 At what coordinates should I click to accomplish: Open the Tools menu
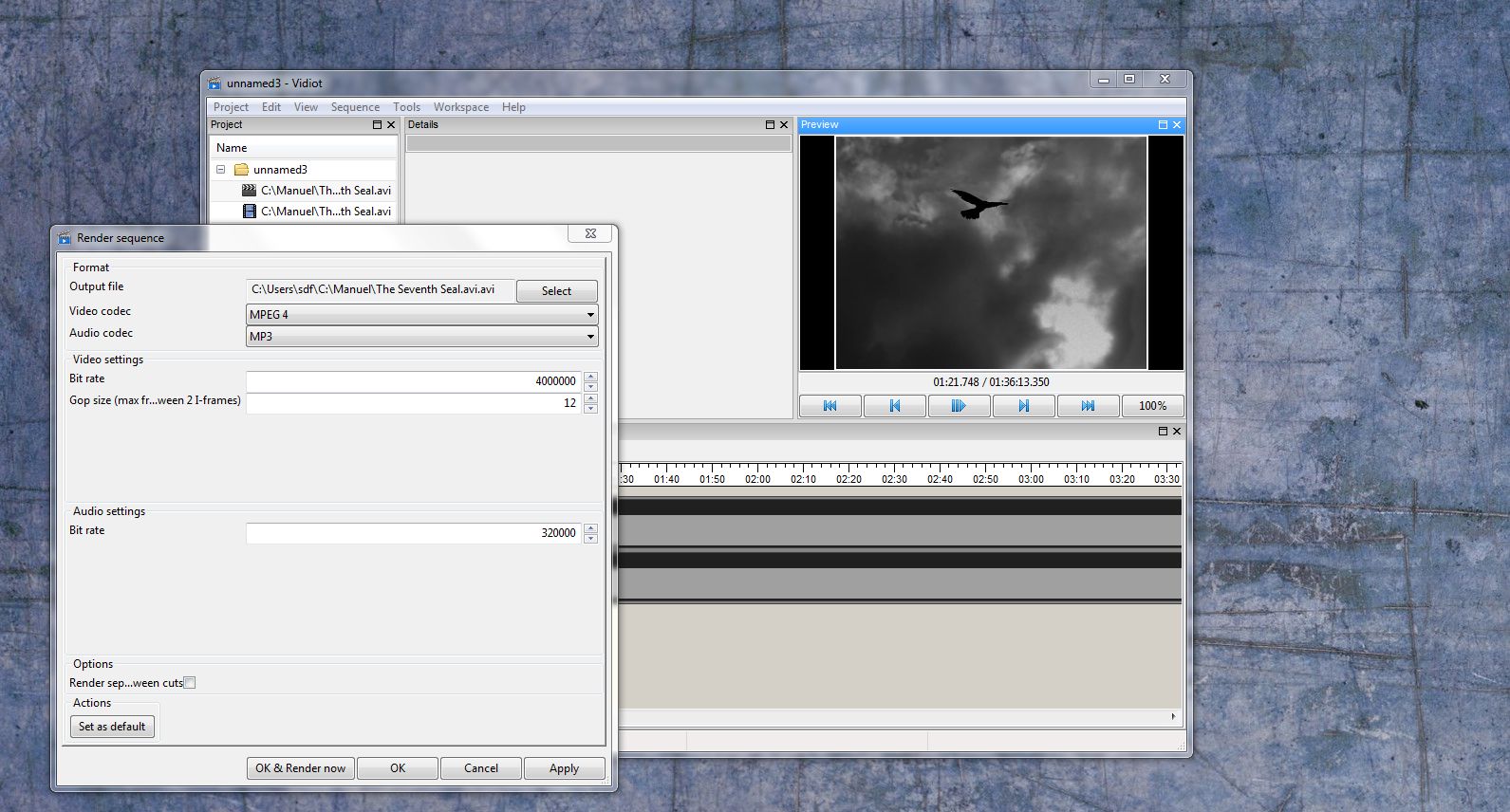pyautogui.click(x=406, y=107)
